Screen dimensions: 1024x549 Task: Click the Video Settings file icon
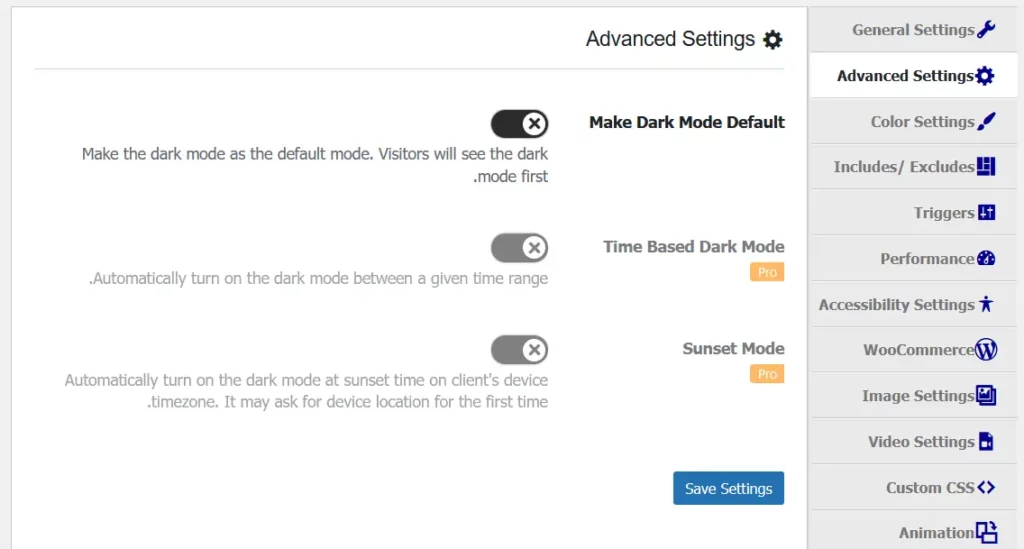[986, 442]
